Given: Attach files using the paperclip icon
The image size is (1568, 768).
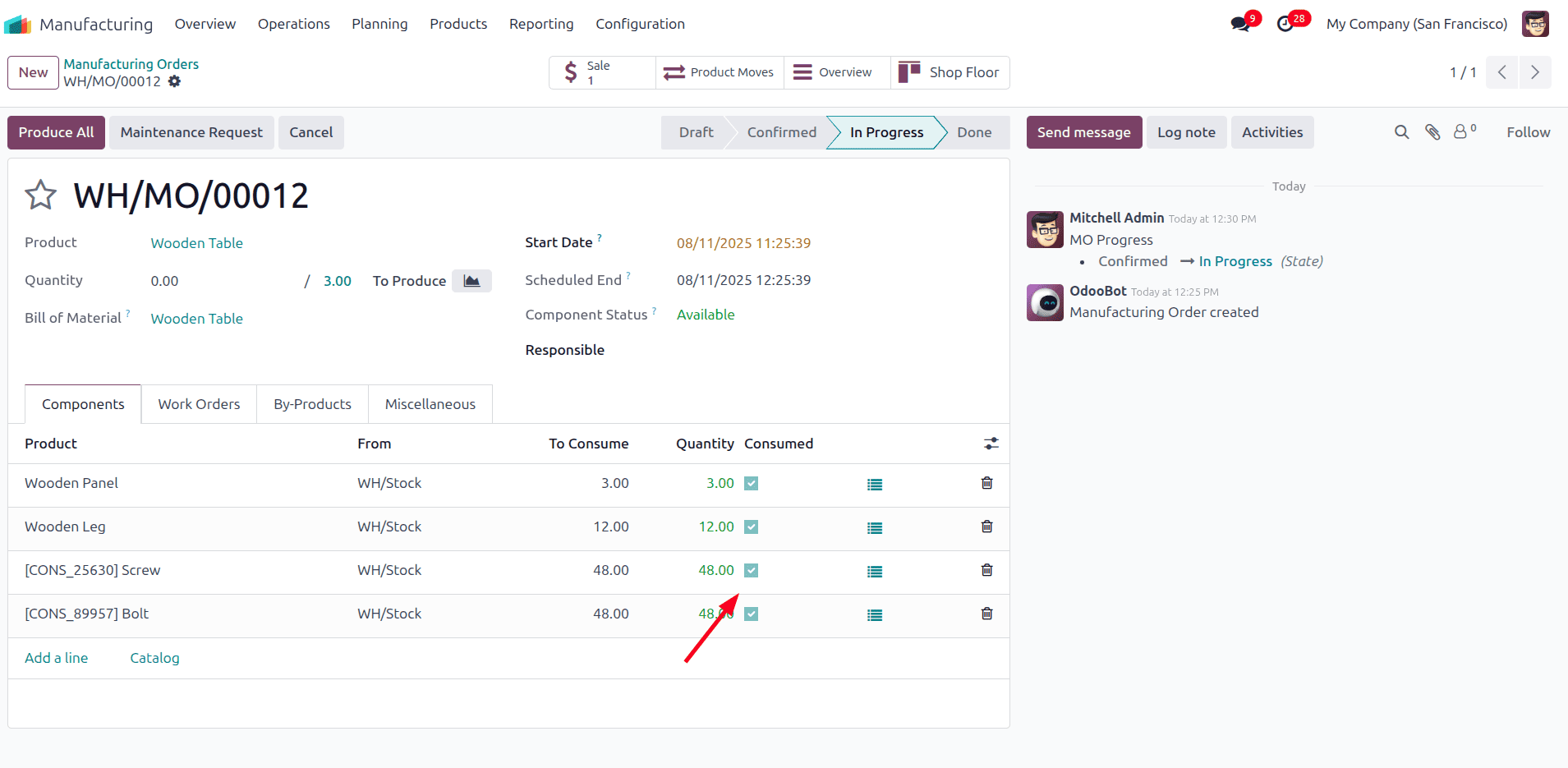Looking at the screenshot, I should click(x=1432, y=132).
